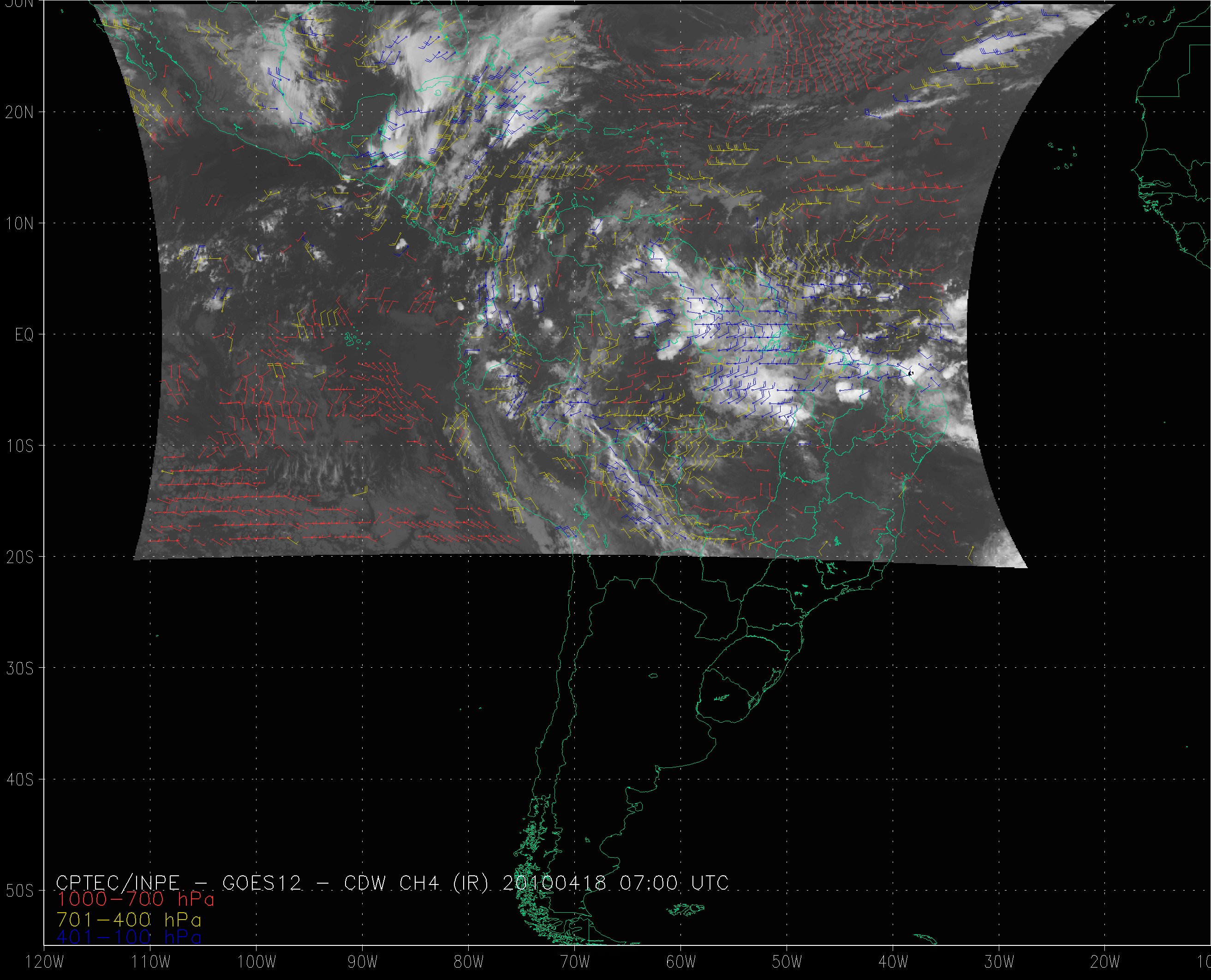Click the 40S latitude axis label
The height and width of the screenshot is (980, 1211).
click(20, 779)
